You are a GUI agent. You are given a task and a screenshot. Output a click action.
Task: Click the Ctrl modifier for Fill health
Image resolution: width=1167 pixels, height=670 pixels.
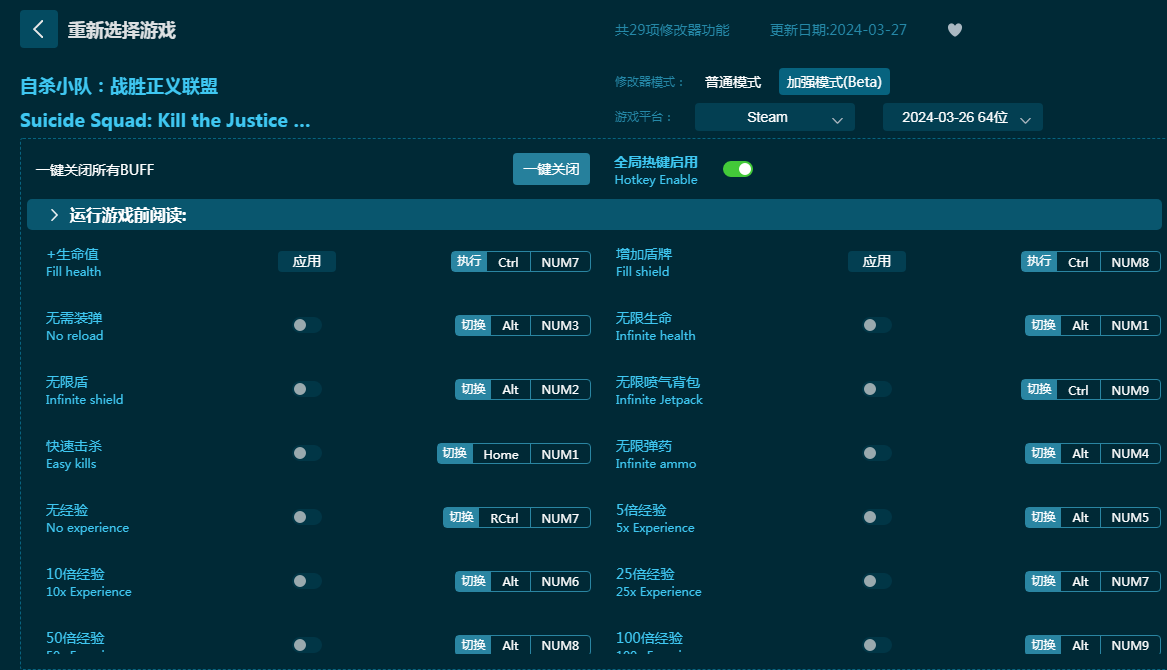[508, 262]
